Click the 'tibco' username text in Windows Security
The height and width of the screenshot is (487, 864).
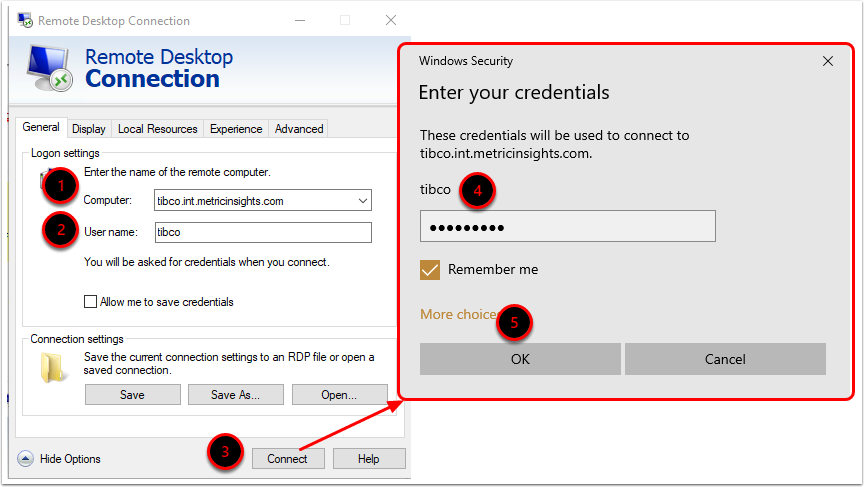point(435,190)
